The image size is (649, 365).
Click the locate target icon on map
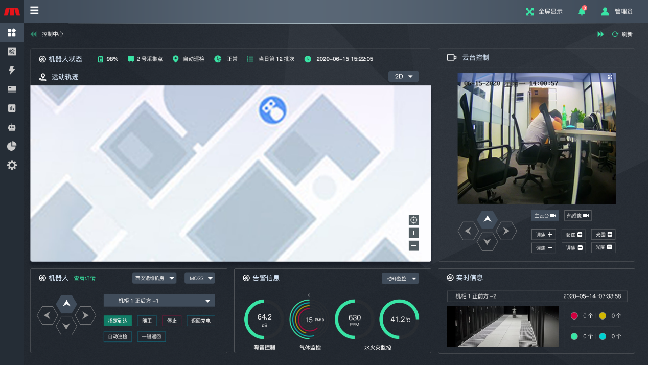pos(413,220)
